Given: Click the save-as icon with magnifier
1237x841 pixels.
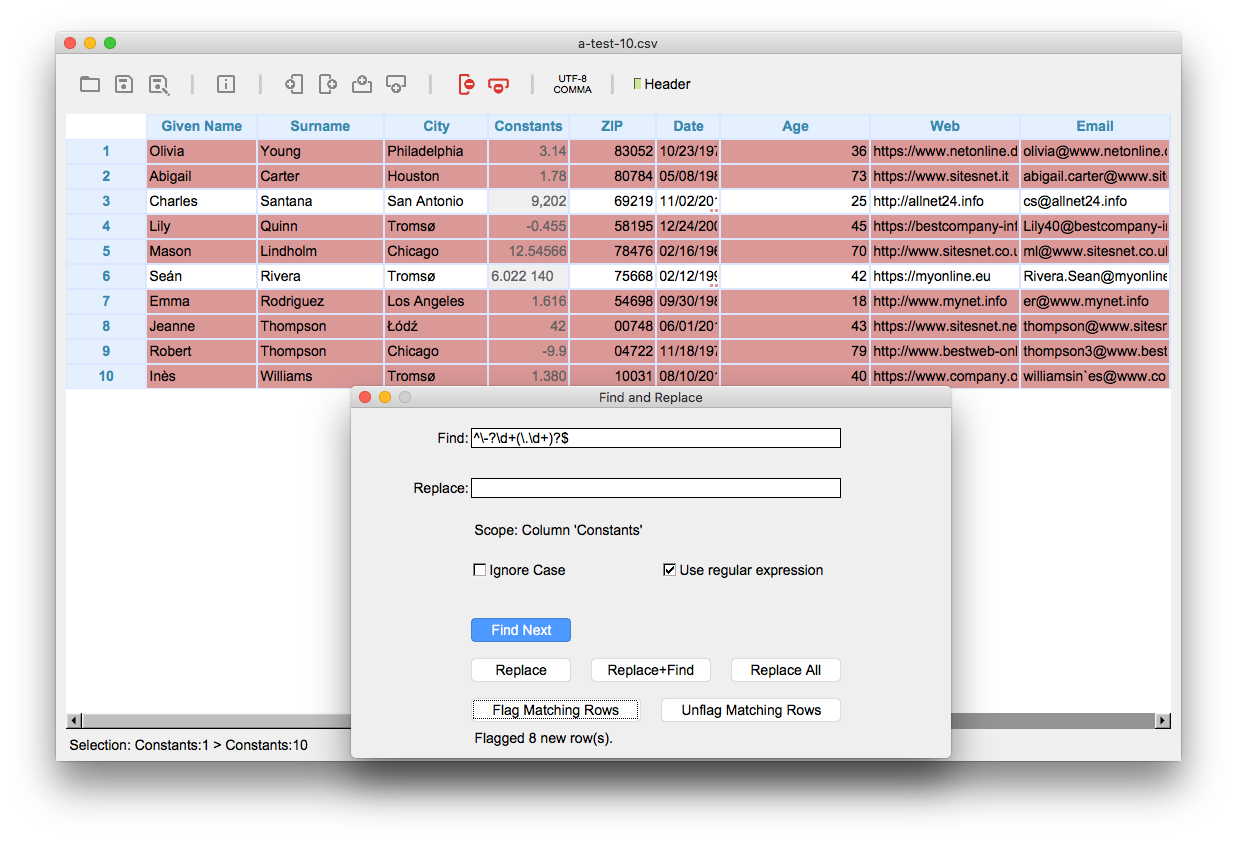Looking at the screenshot, I should point(159,85).
